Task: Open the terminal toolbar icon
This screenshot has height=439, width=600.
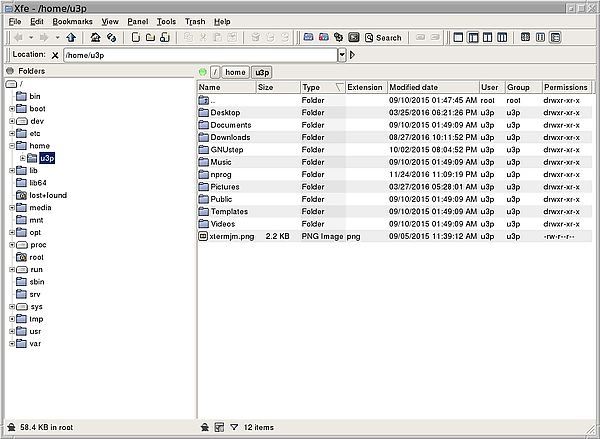Action: pos(354,38)
